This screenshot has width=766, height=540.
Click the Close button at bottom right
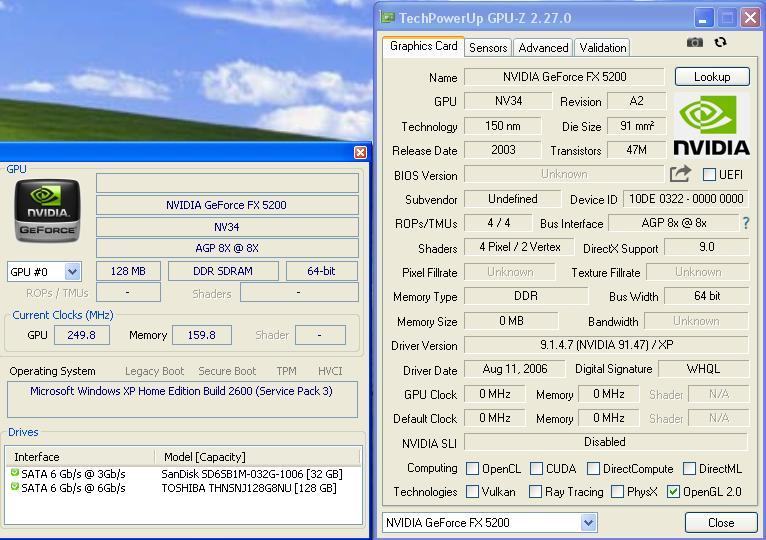coord(720,522)
